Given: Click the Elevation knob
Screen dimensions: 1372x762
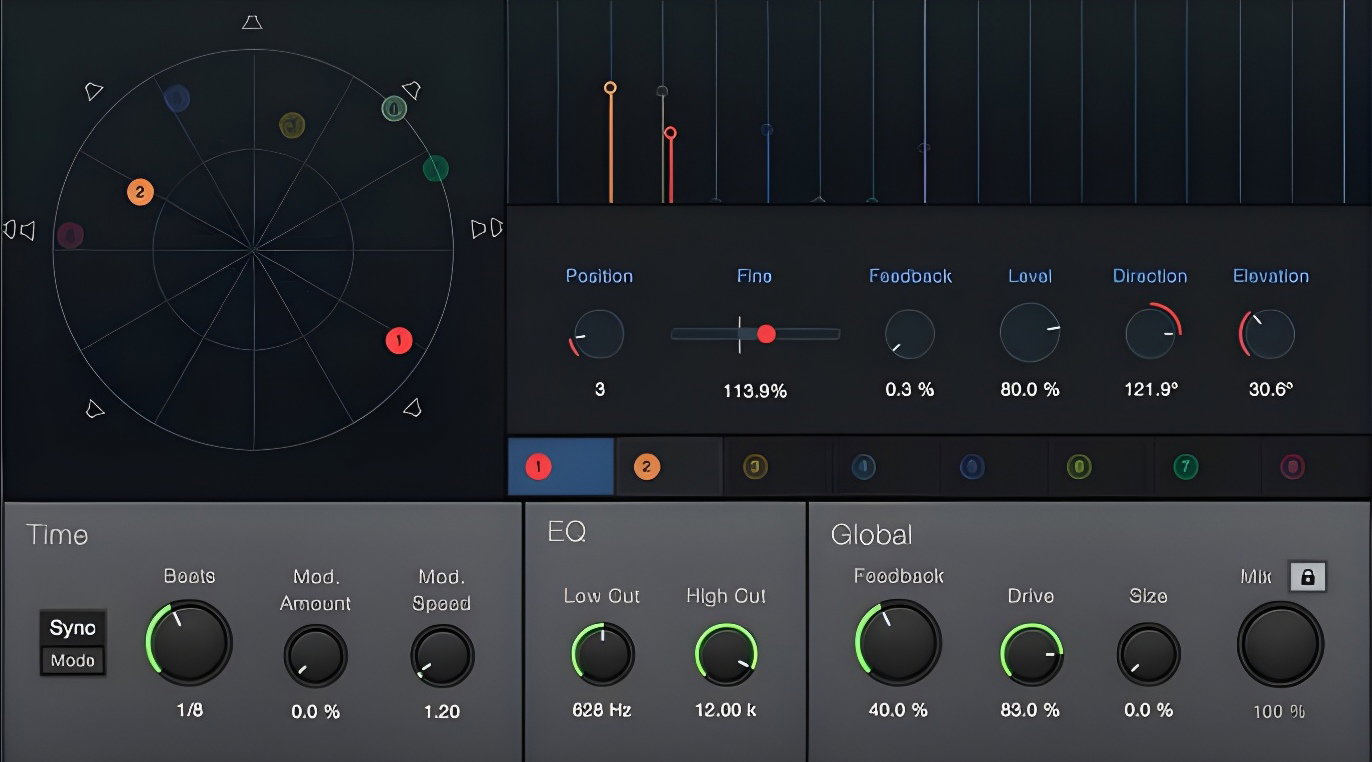Looking at the screenshot, I should click(1270, 334).
